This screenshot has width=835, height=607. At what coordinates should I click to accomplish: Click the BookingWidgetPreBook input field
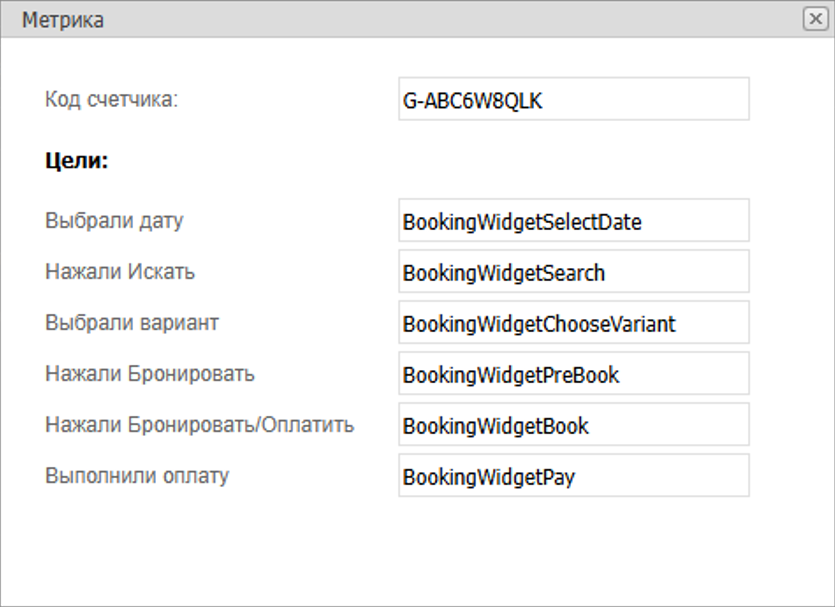pyautogui.click(x=574, y=374)
